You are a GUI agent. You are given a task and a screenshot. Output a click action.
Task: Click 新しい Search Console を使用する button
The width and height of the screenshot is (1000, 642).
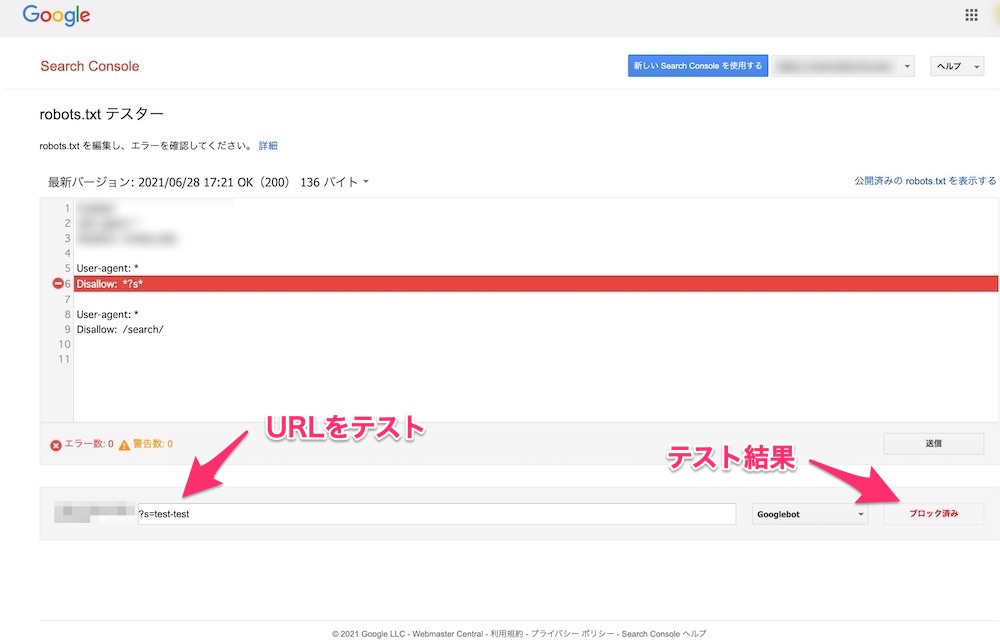(698, 66)
